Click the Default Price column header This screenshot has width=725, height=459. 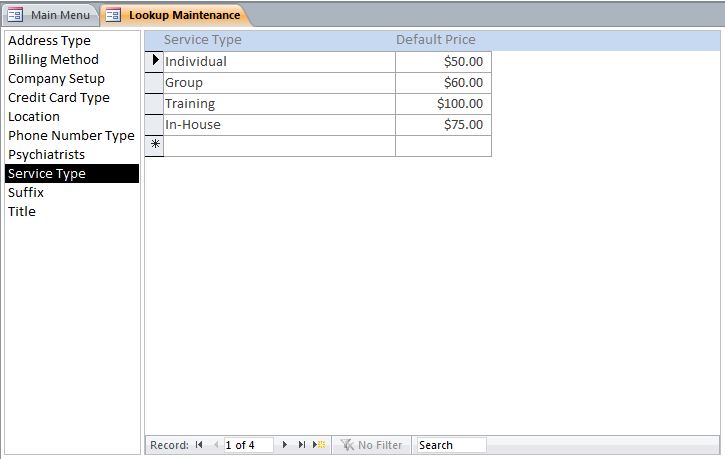tap(436, 40)
